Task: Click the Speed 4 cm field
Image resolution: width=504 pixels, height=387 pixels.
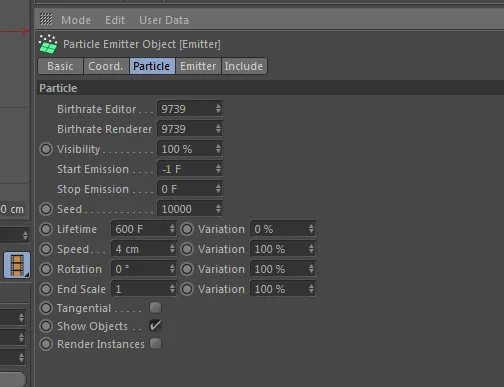Action: click(144, 249)
